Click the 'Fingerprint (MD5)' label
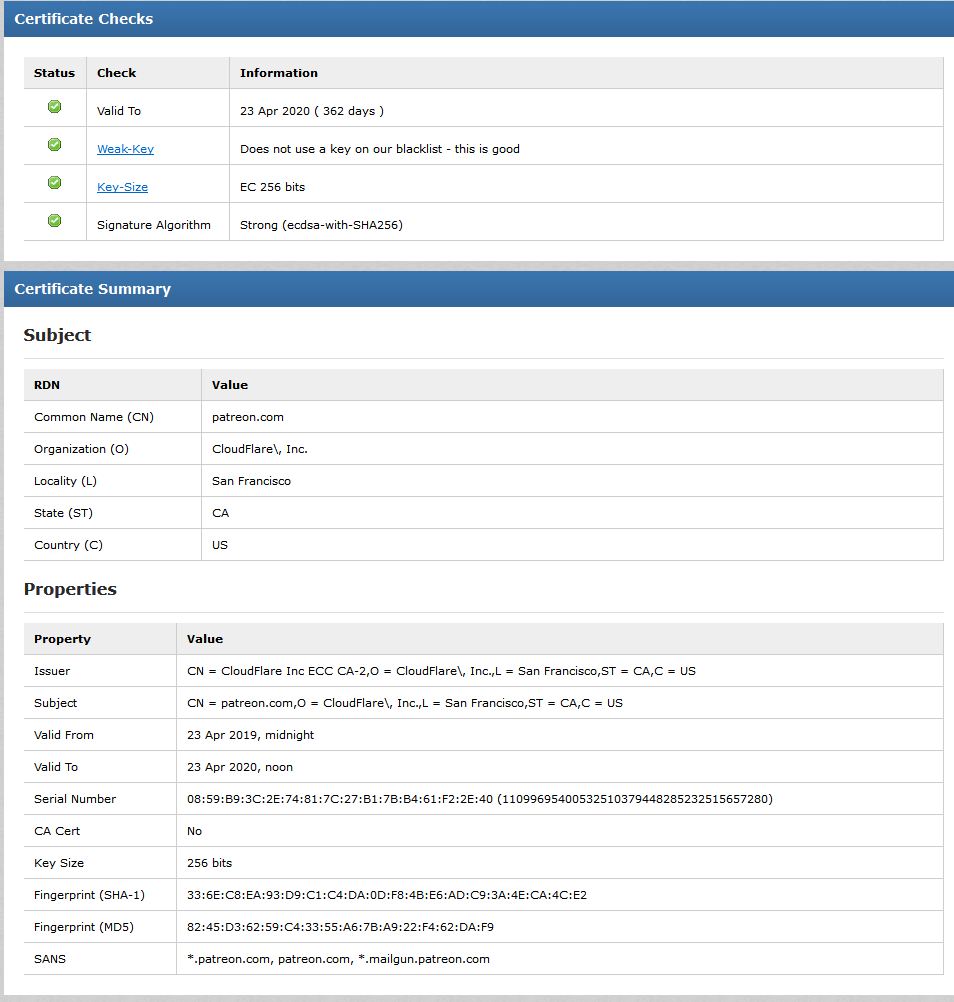This screenshot has height=1002, width=954. coord(84,927)
